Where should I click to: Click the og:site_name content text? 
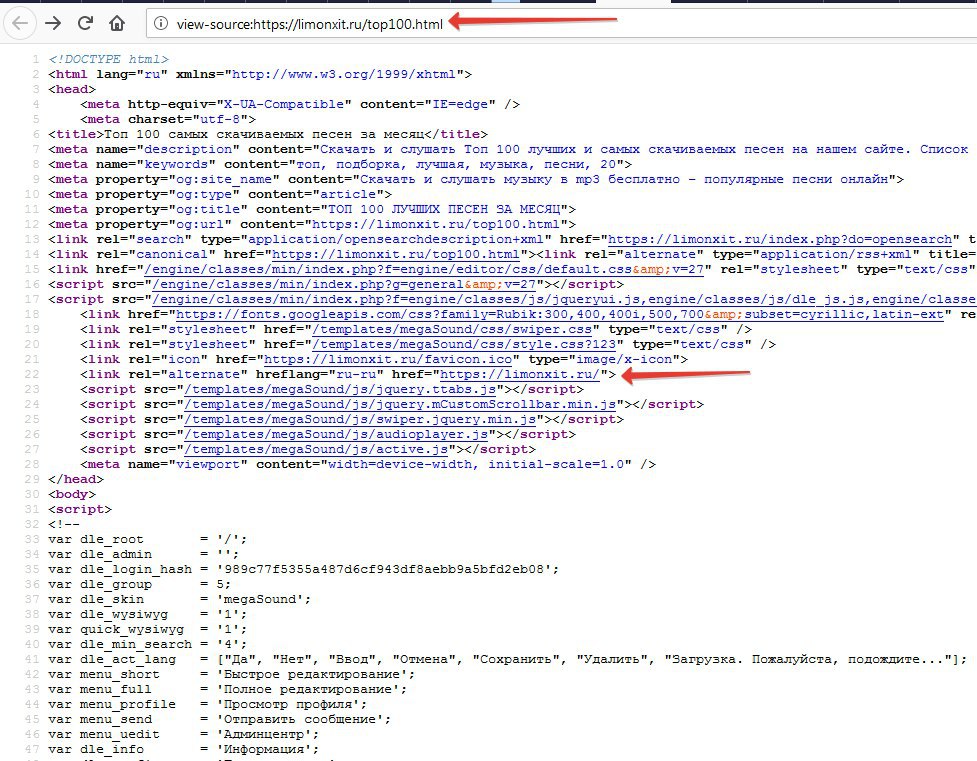coord(624,179)
